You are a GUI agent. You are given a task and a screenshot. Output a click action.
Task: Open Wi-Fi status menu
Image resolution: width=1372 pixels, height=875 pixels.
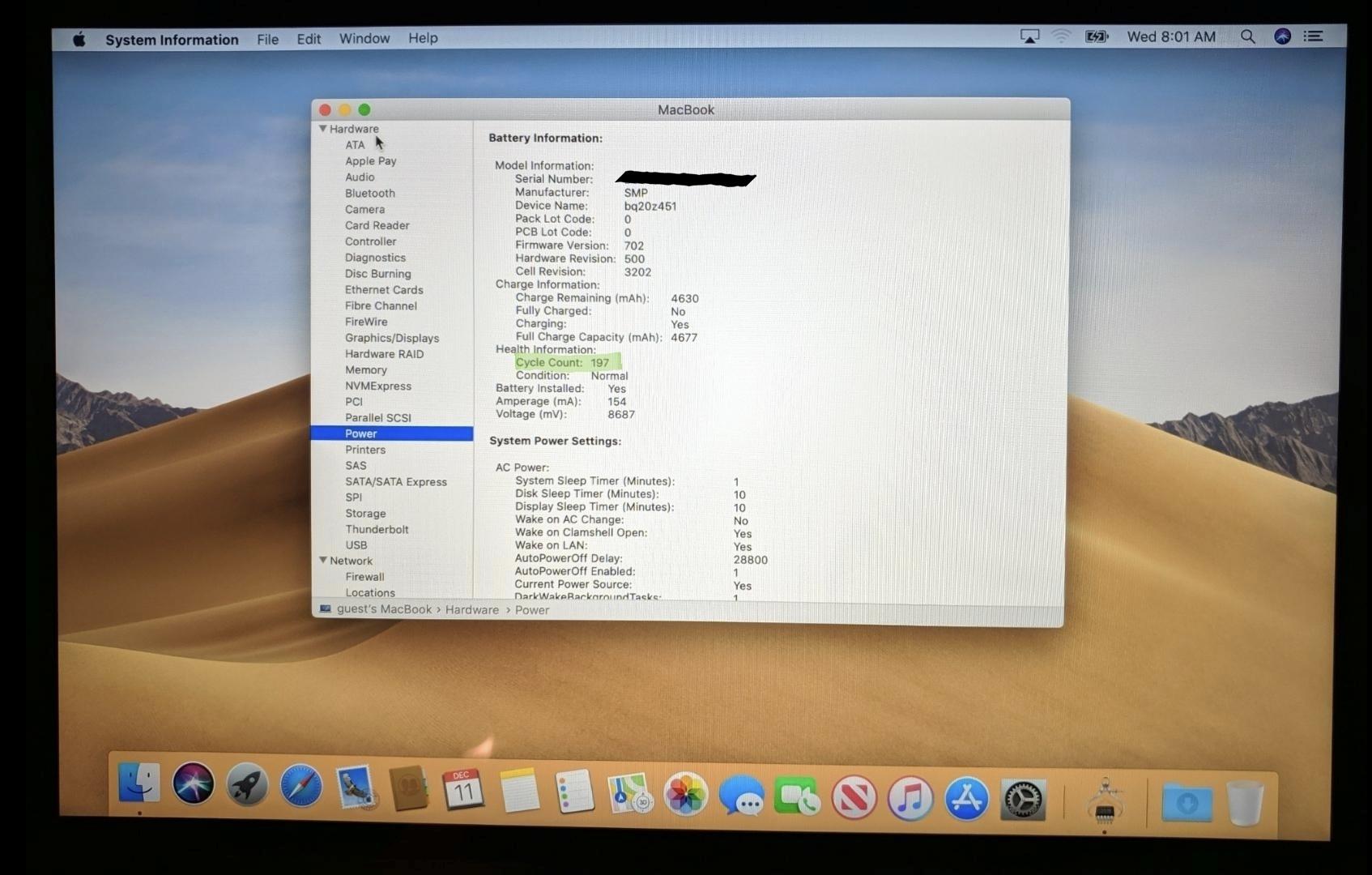(x=1061, y=36)
